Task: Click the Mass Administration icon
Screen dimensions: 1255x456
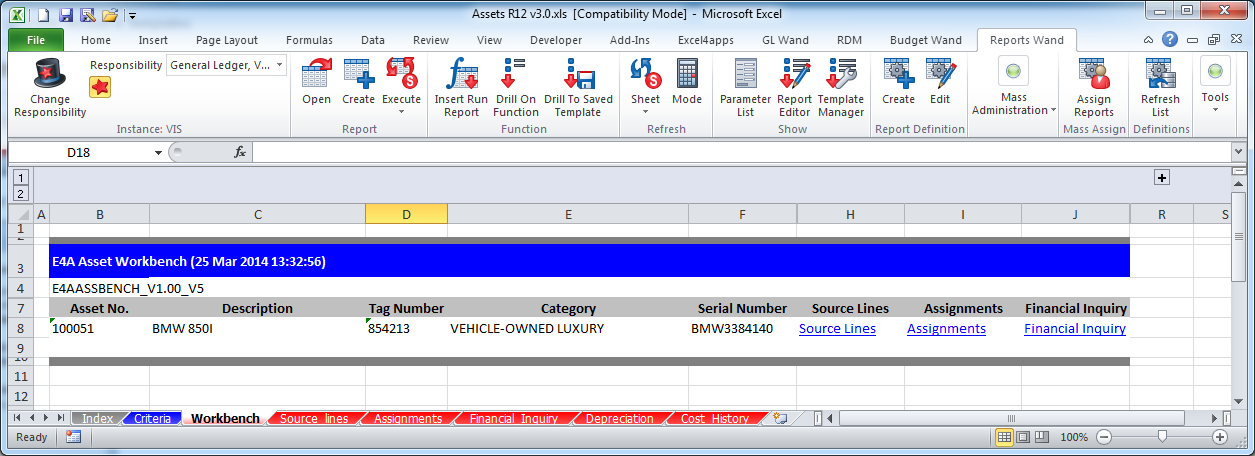Action: coord(1014,72)
